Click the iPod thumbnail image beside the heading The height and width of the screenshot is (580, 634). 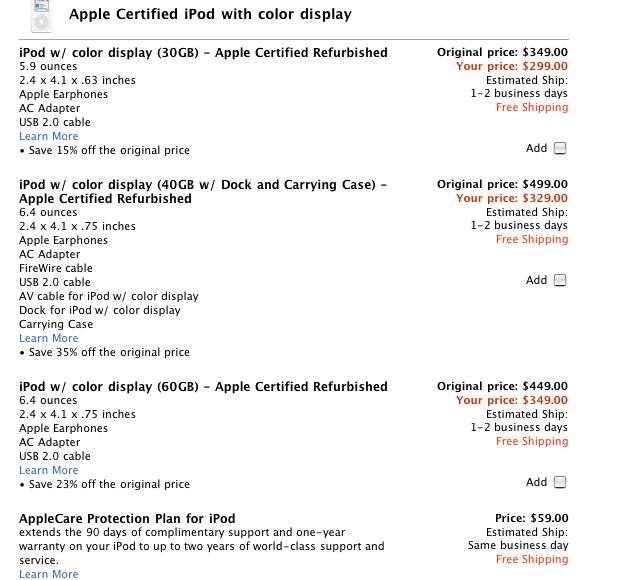40,15
